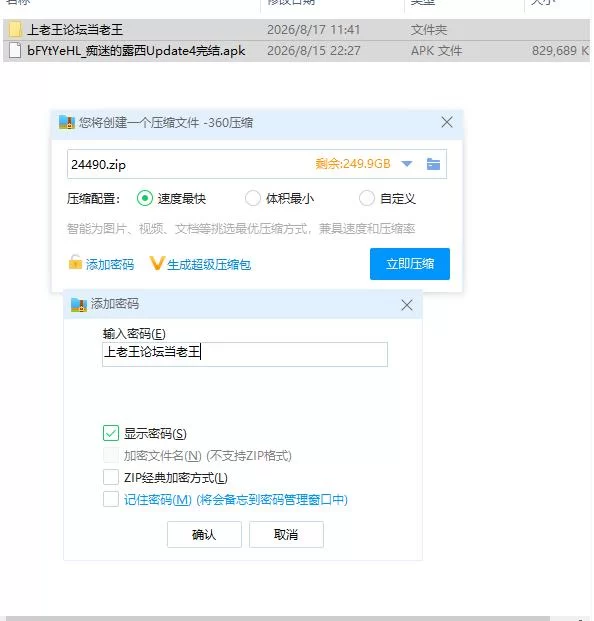Click the date 2026/8/15 22:27
This screenshot has height=621, width=594.
[x=314, y=51]
